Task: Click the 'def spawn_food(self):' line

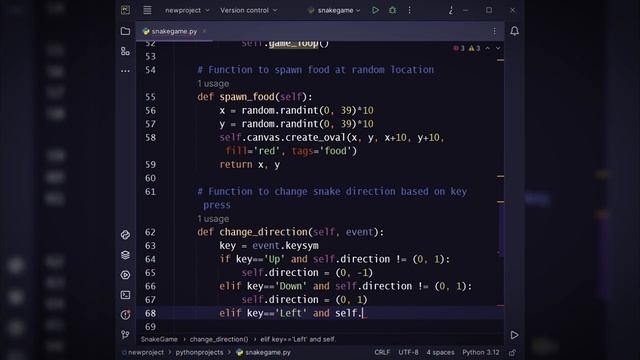Action: pos(255,97)
